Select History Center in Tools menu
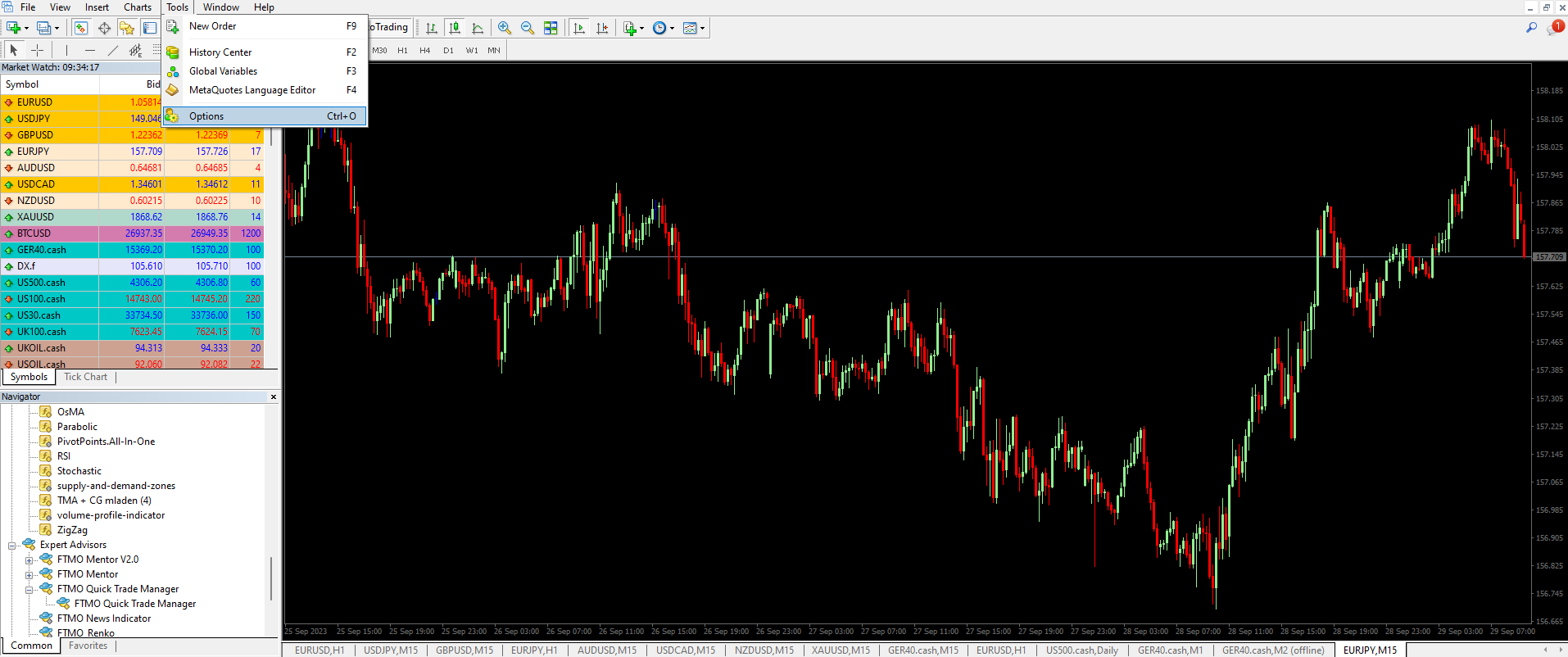The image size is (1568, 657). click(264, 52)
